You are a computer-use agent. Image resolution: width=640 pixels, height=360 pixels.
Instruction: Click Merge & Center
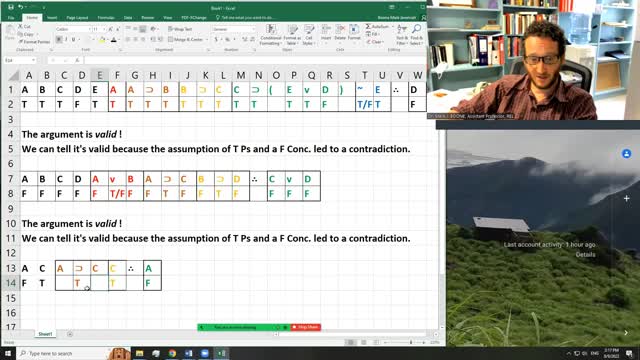(x=185, y=40)
